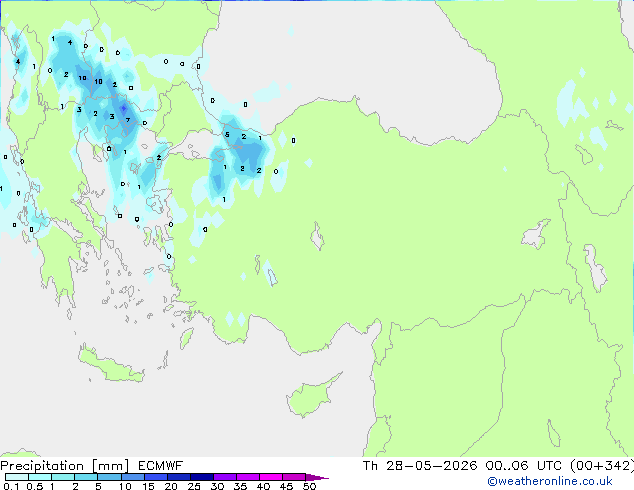Click the '40' legend scale label
Viewport: 634px width, 490px height.
point(263,486)
